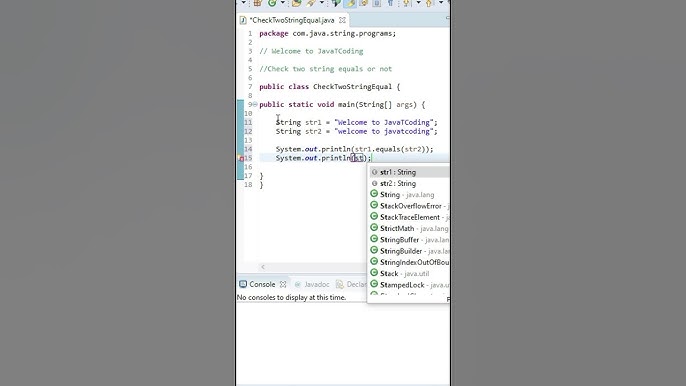Toggle the highlighted Mark Occurrences icon
Viewport: 686px width, 386px height.
[350, 3]
